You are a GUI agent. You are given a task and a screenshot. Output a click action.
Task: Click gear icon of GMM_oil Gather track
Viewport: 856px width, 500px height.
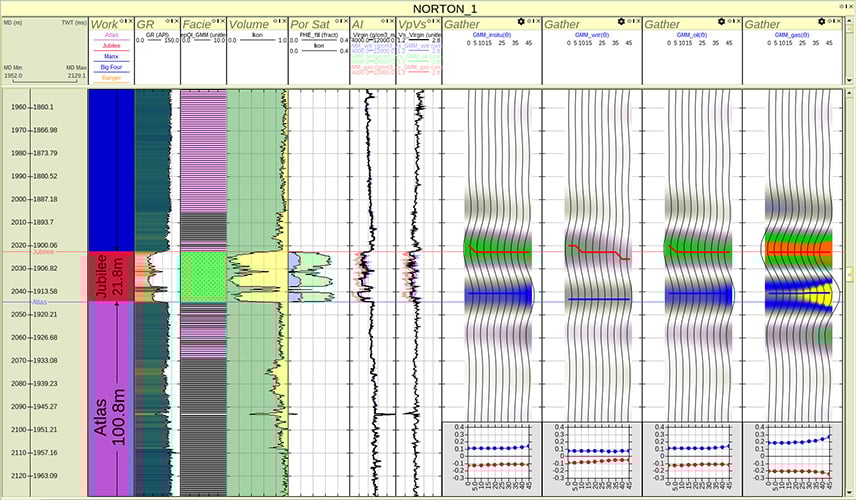coord(722,21)
